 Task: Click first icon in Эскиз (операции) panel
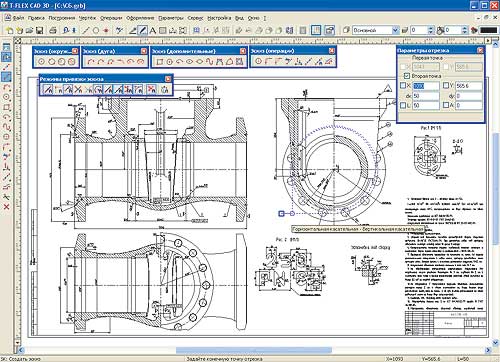258,61
